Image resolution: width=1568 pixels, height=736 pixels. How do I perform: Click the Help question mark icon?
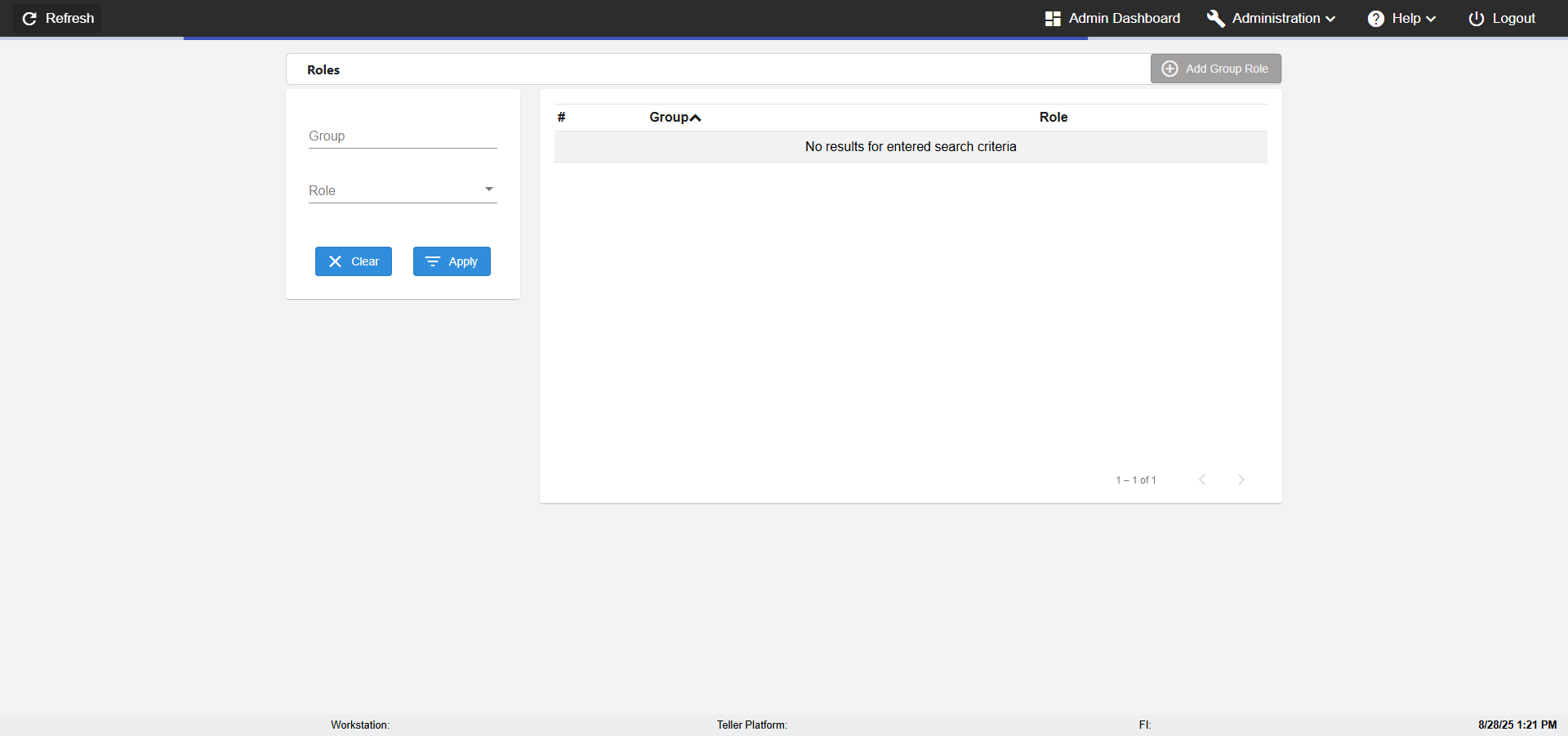coord(1376,19)
